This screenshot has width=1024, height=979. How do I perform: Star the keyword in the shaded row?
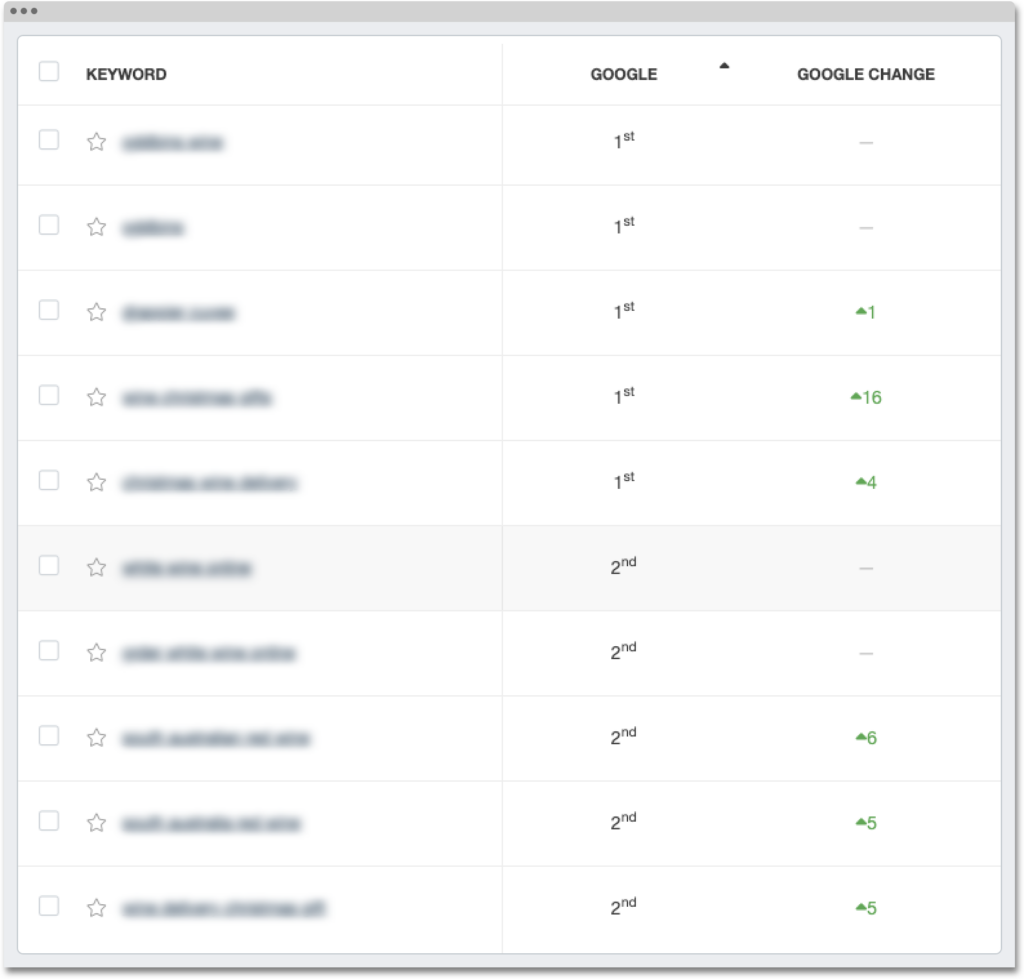pos(96,567)
